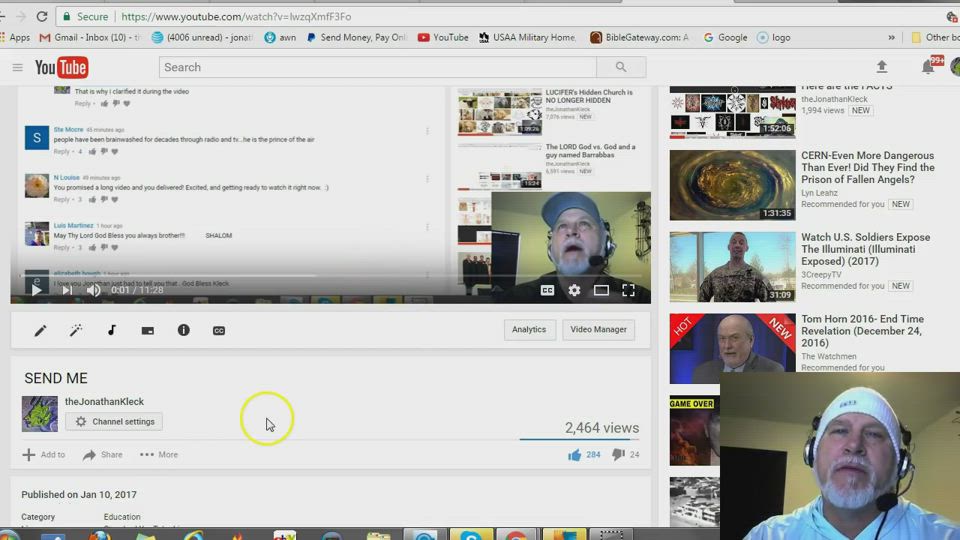This screenshot has height=540, width=960.
Task: Click the Video Manager button
Action: tap(598, 330)
